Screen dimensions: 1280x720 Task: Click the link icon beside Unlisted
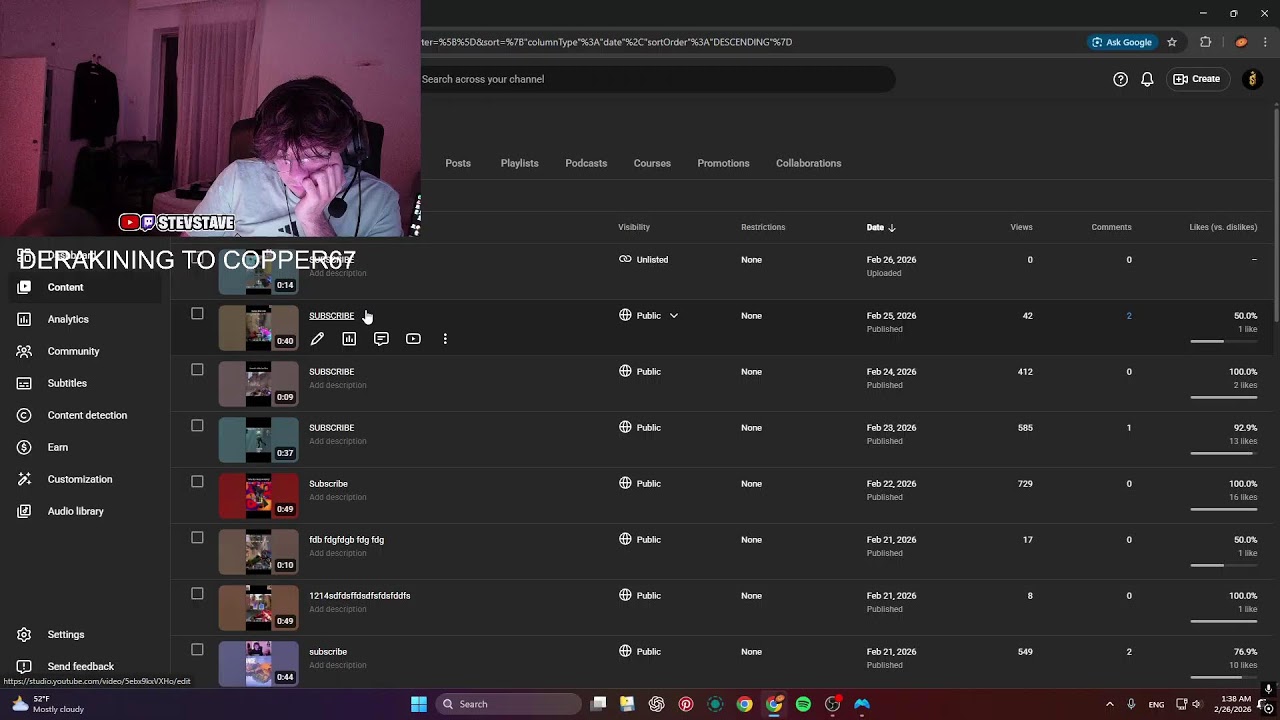click(x=625, y=259)
